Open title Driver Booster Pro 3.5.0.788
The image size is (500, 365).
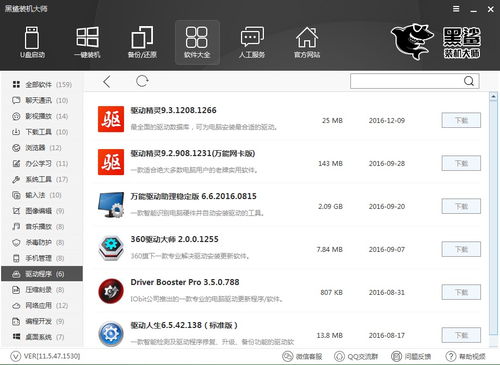[185, 282]
